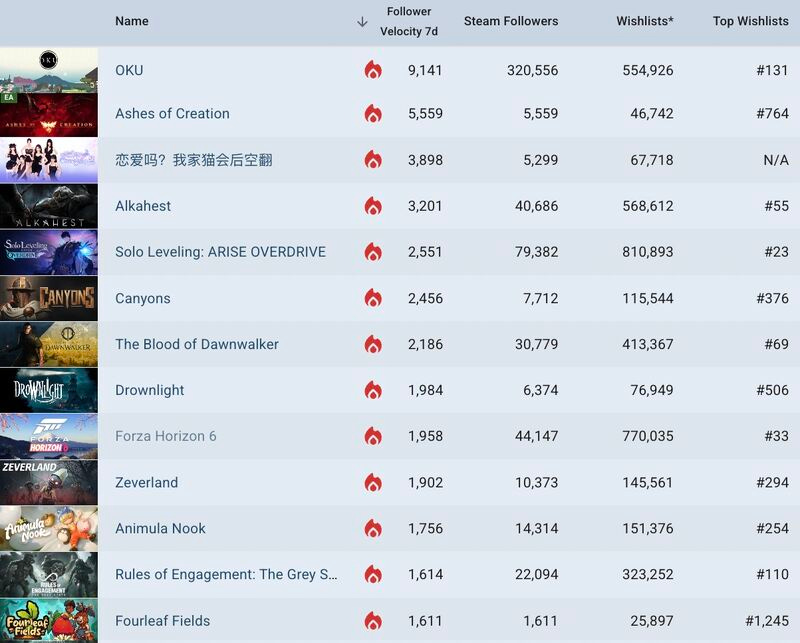Click the flame icon in OKU row

click(x=373, y=69)
